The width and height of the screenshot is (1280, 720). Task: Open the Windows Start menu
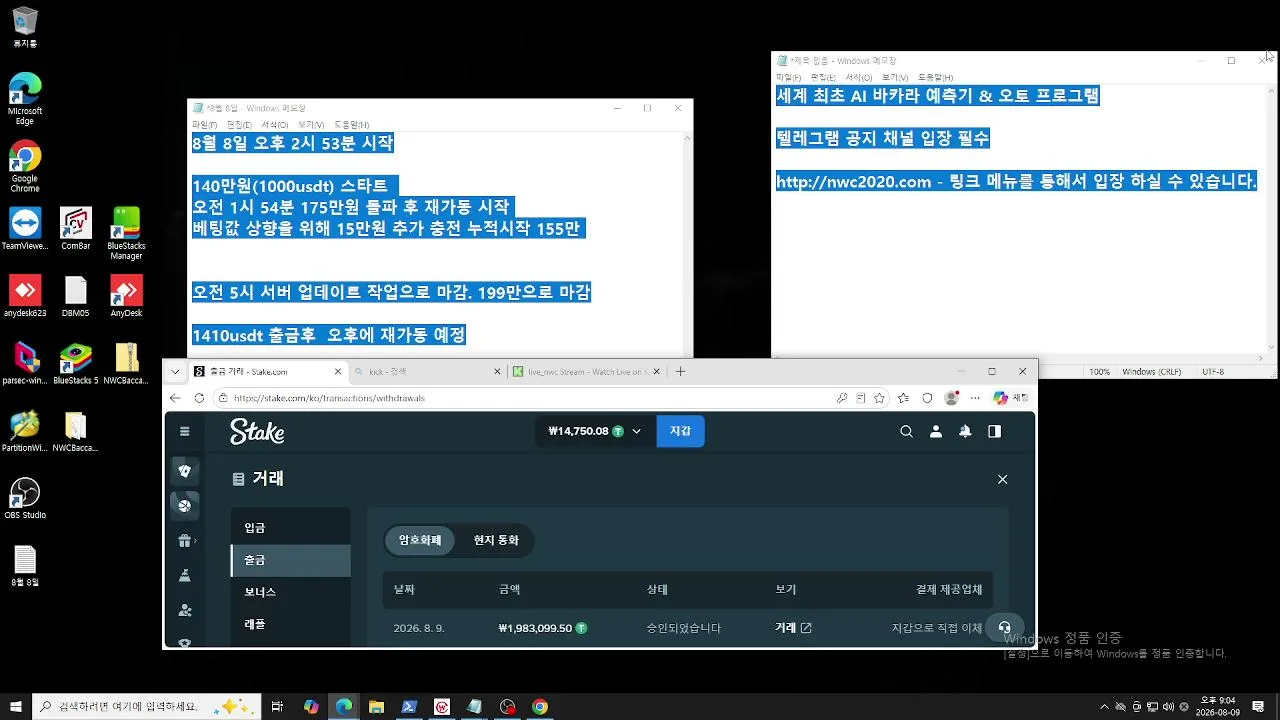click(16, 707)
